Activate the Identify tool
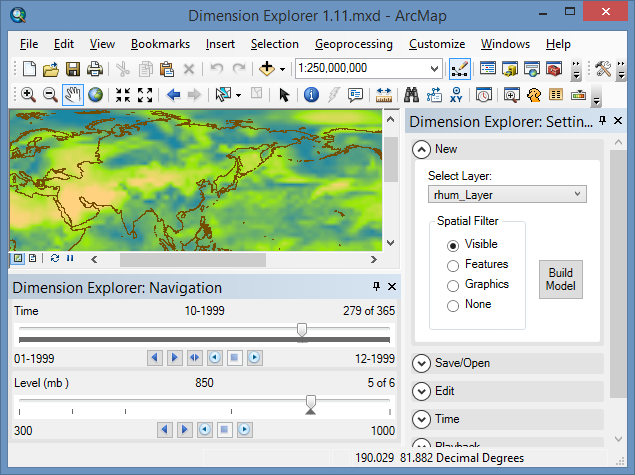 point(311,95)
